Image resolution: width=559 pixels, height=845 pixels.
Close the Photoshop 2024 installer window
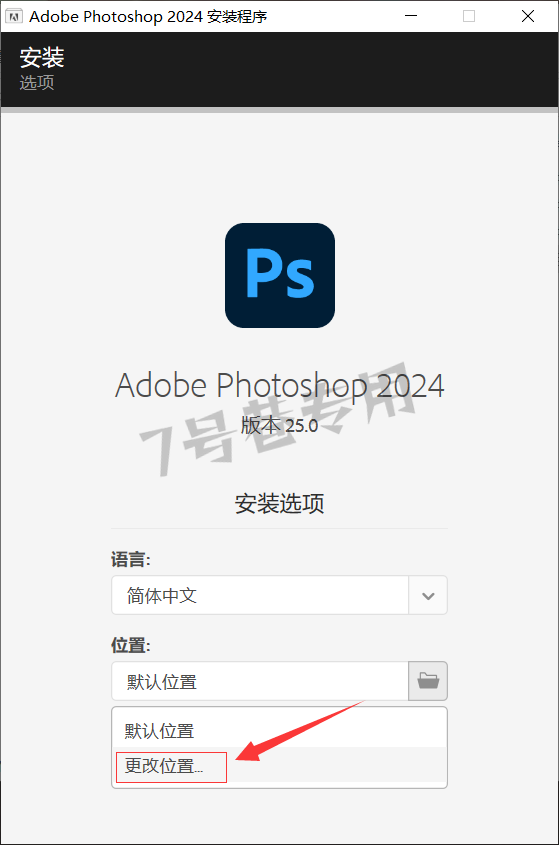pyautogui.click(x=528, y=16)
